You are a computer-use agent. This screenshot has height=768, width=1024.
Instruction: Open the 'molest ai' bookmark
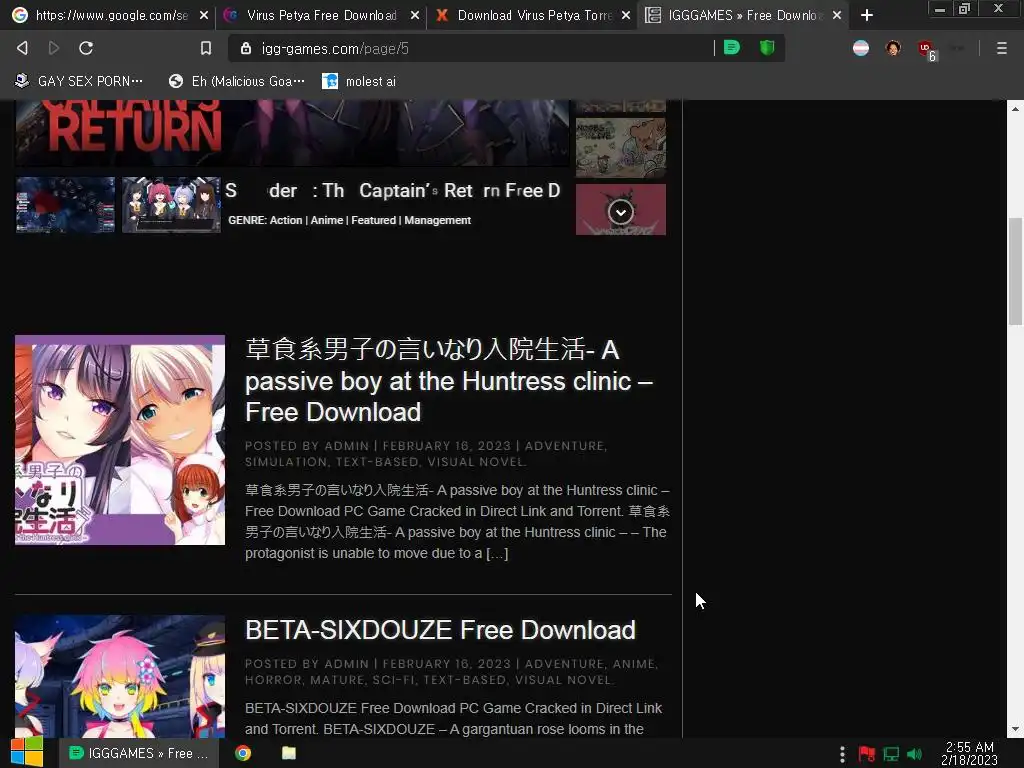click(x=359, y=81)
